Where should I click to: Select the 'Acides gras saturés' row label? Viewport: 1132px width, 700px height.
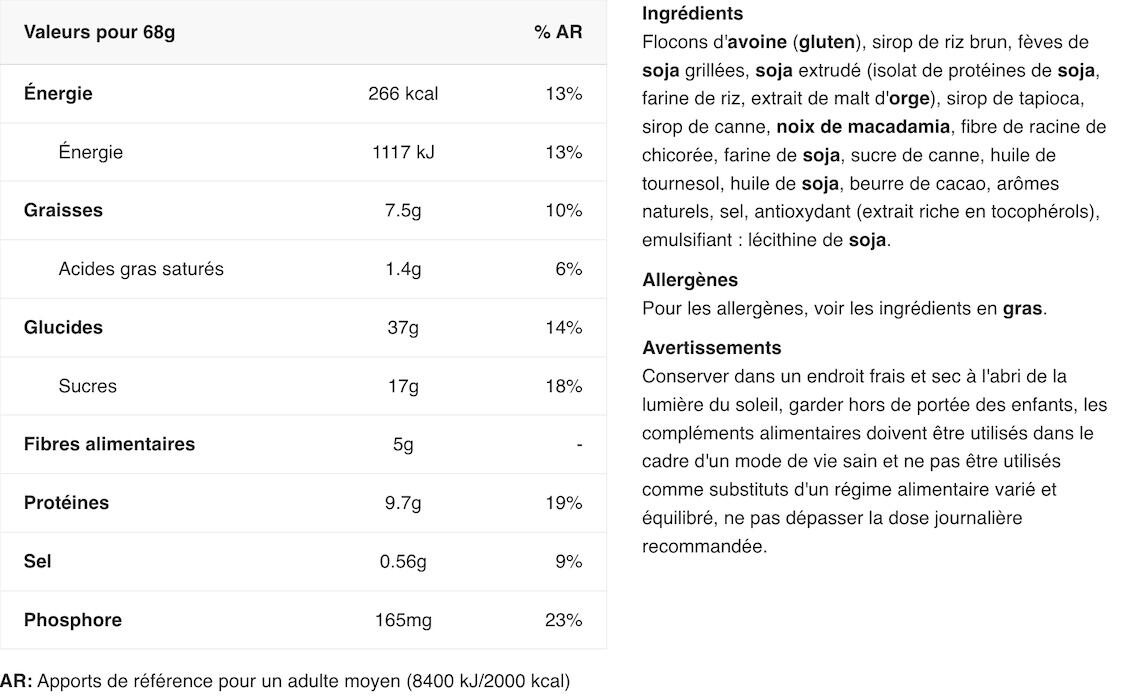(x=141, y=269)
